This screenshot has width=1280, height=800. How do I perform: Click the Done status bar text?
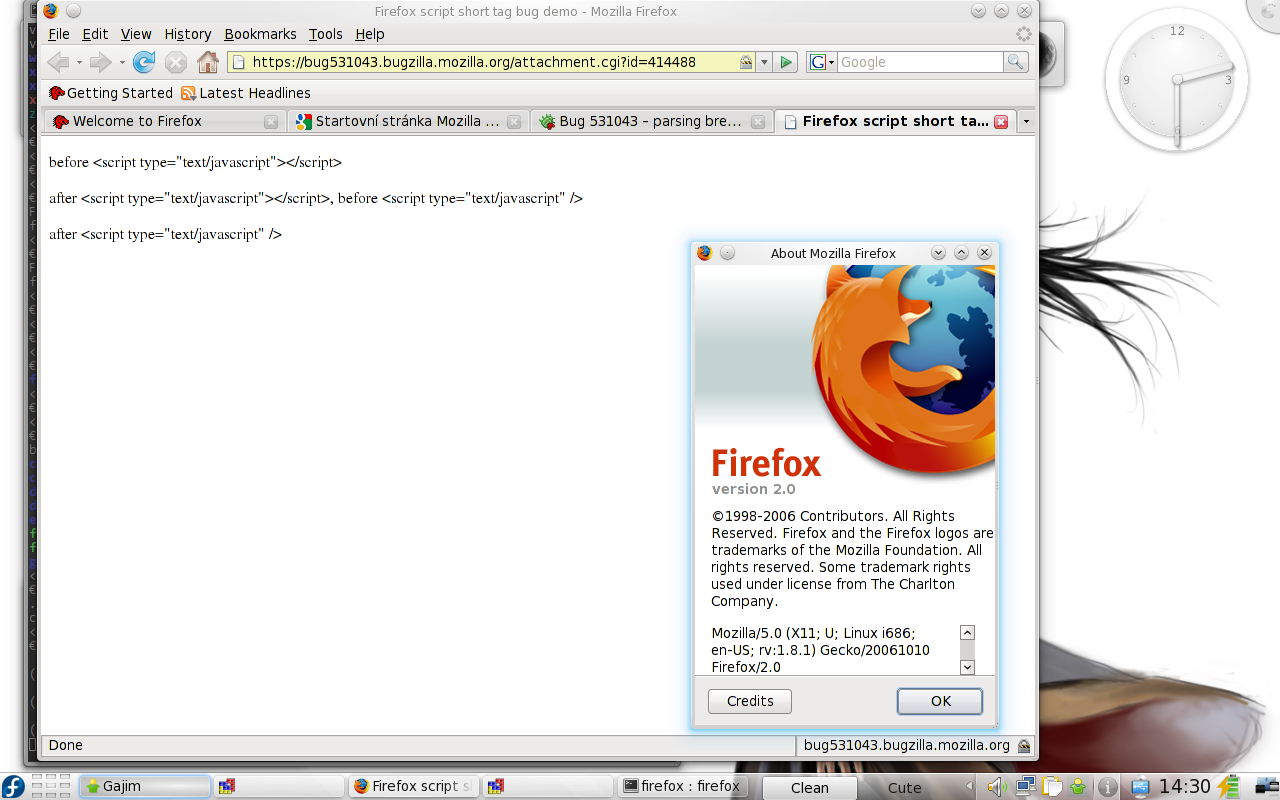66,745
